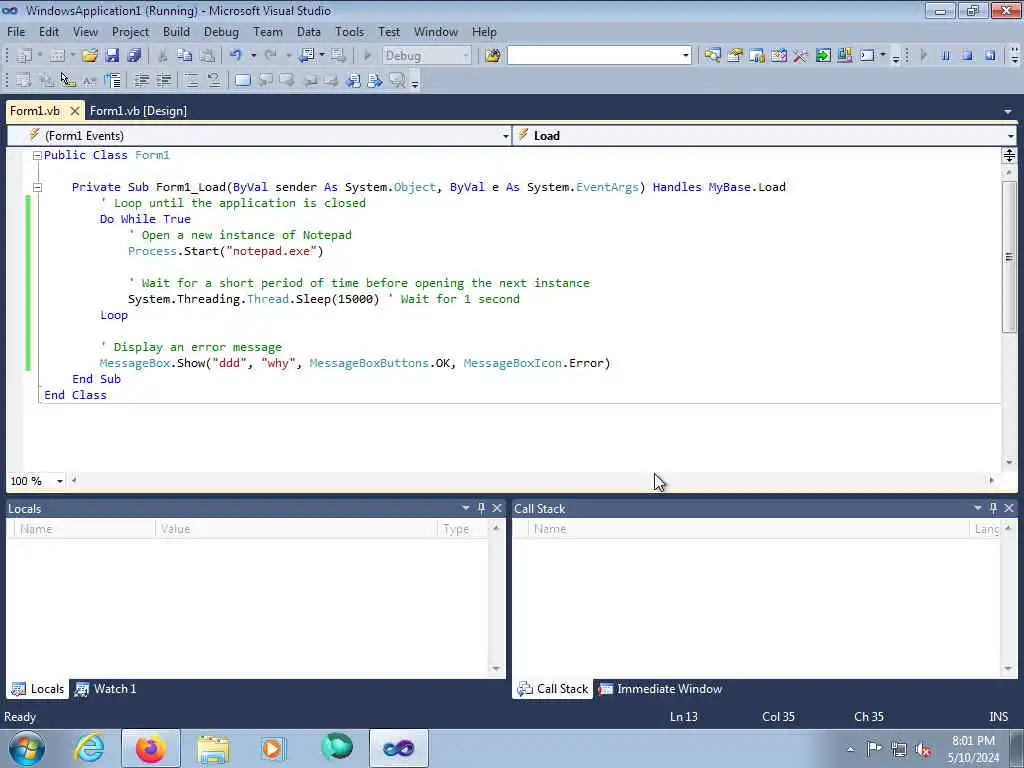This screenshot has width=1024, height=768.
Task: Click the editor split-window handle above scrollbar
Action: [x=1009, y=155]
